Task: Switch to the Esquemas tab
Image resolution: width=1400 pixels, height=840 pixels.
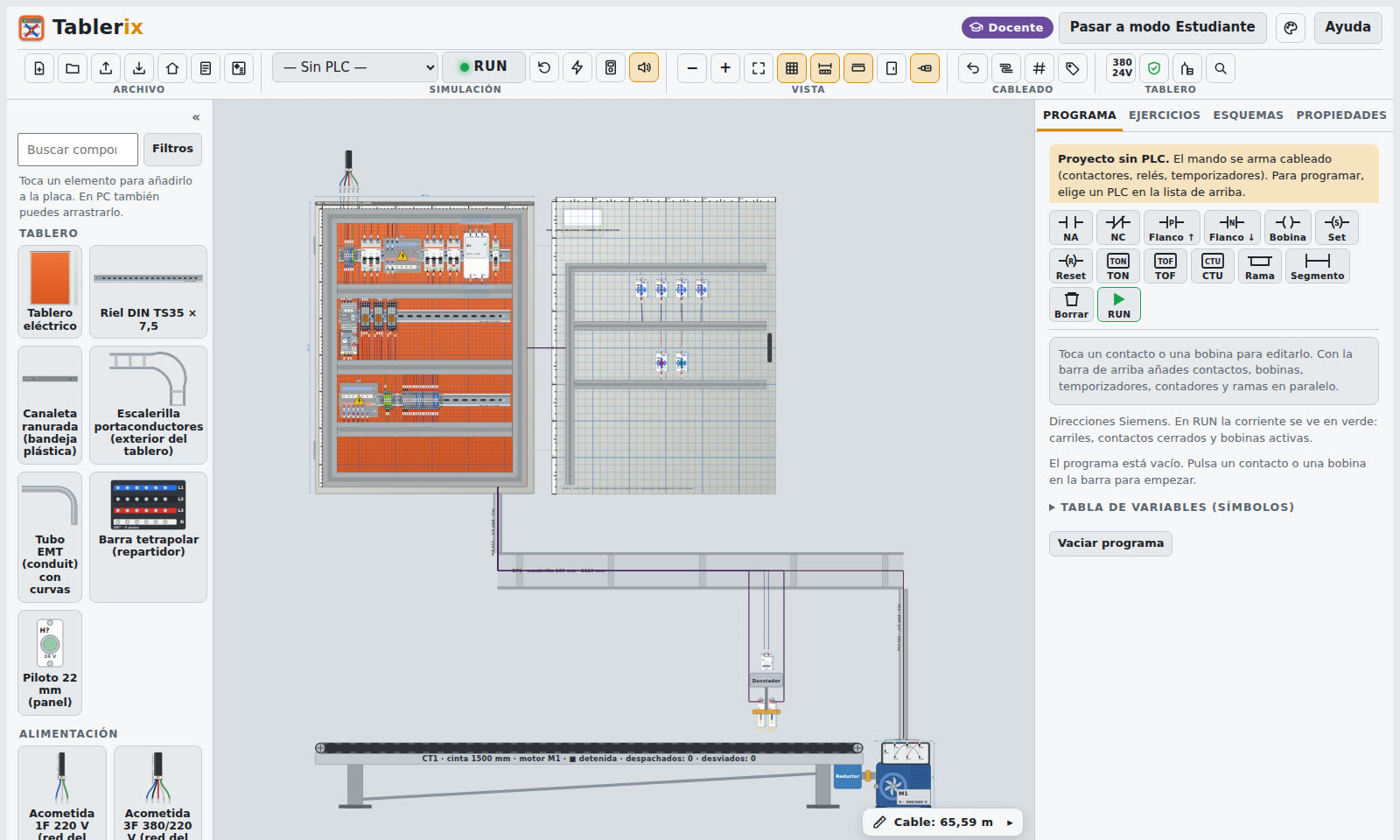Action: pyautogui.click(x=1249, y=115)
